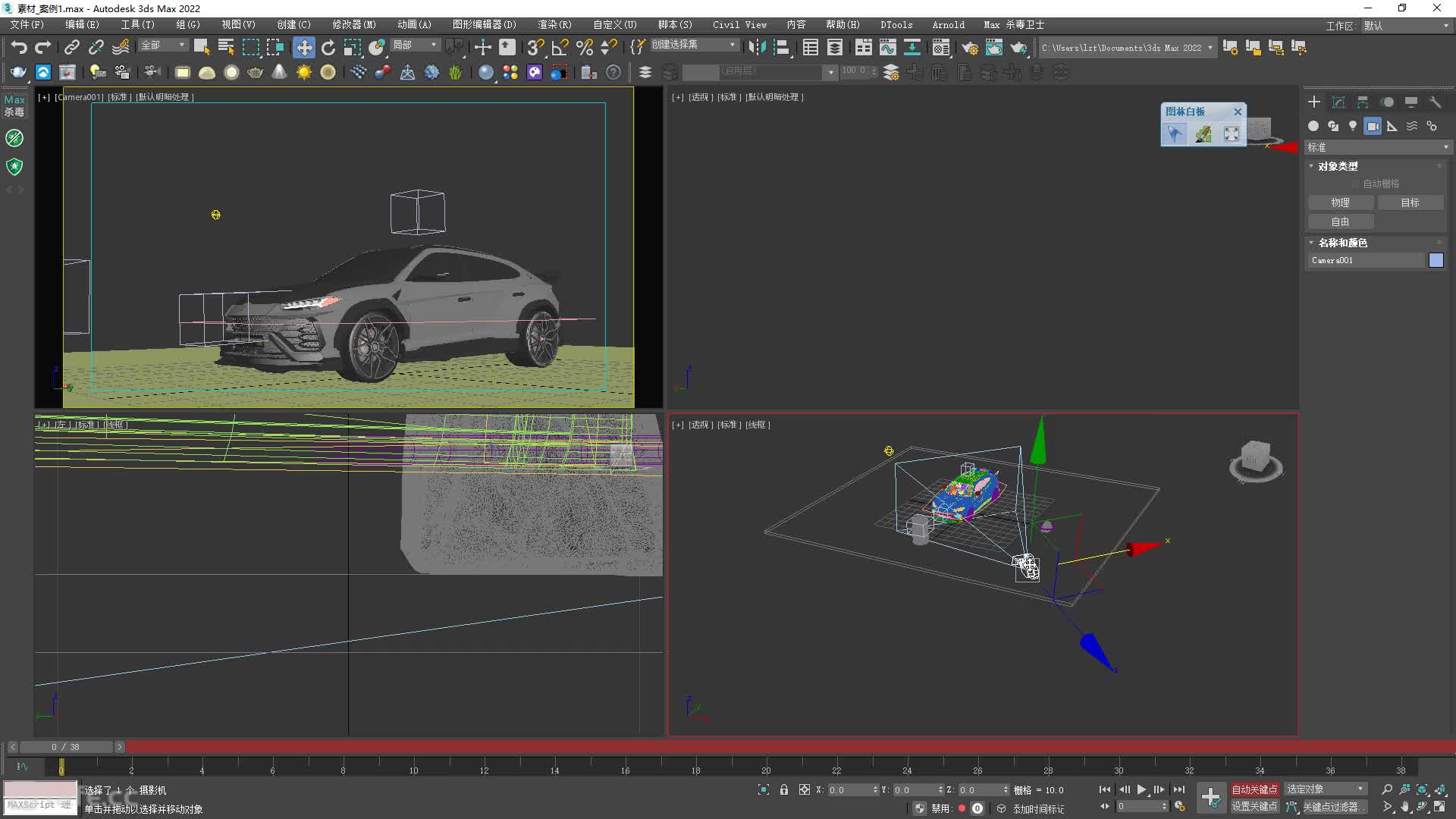The image size is (1456, 819).
Task: Click the Camera001 object color swatch
Action: (1436, 260)
